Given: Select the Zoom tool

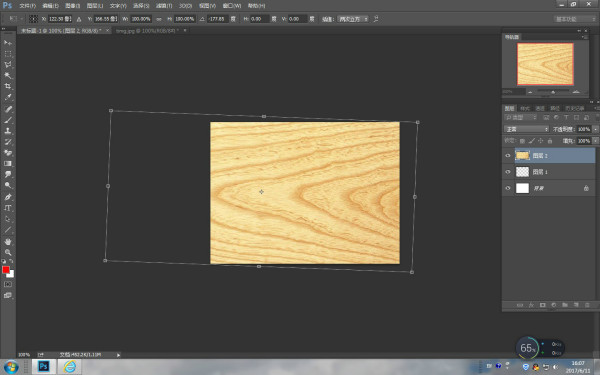Looking at the screenshot, I should (x=8, y=253).
